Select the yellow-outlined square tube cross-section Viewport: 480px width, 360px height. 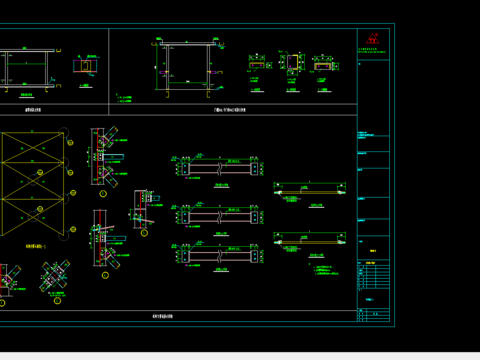pos(292,62)
